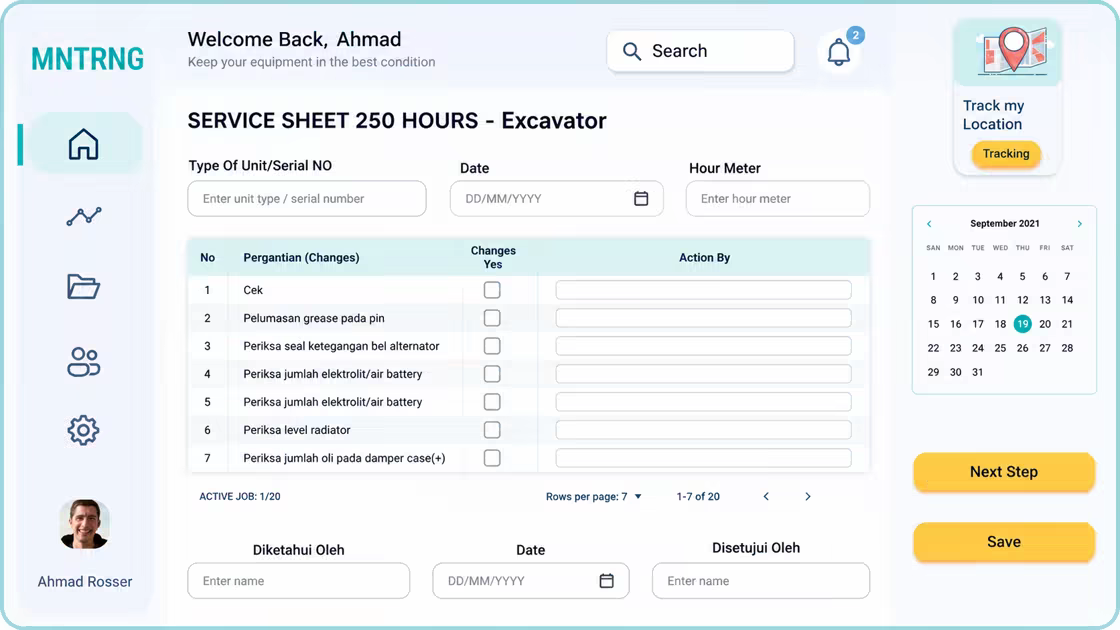
Task: Click Action By field for Cek row
Action: 704,290
